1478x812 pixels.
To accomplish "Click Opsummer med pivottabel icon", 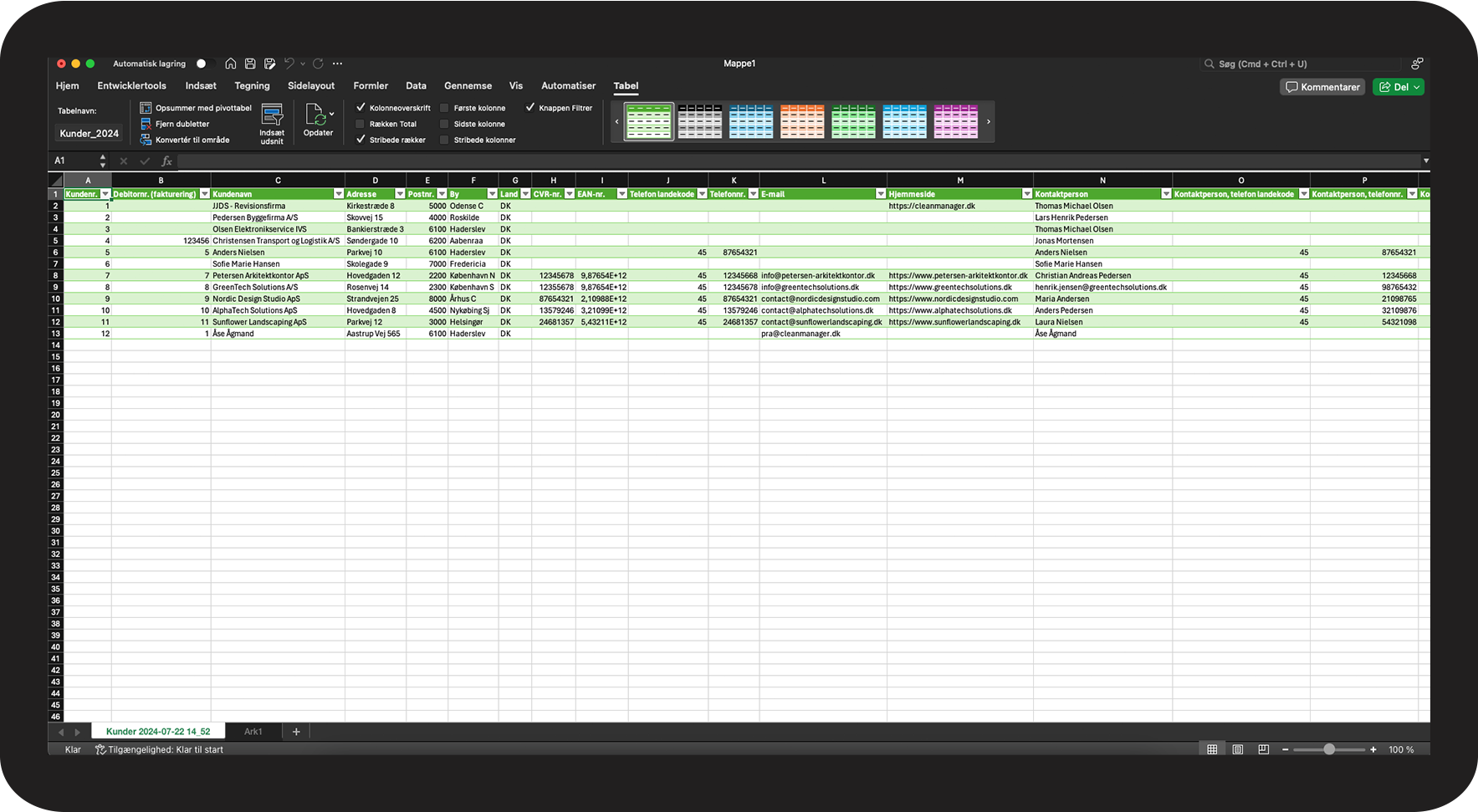I will pos(146,108).
